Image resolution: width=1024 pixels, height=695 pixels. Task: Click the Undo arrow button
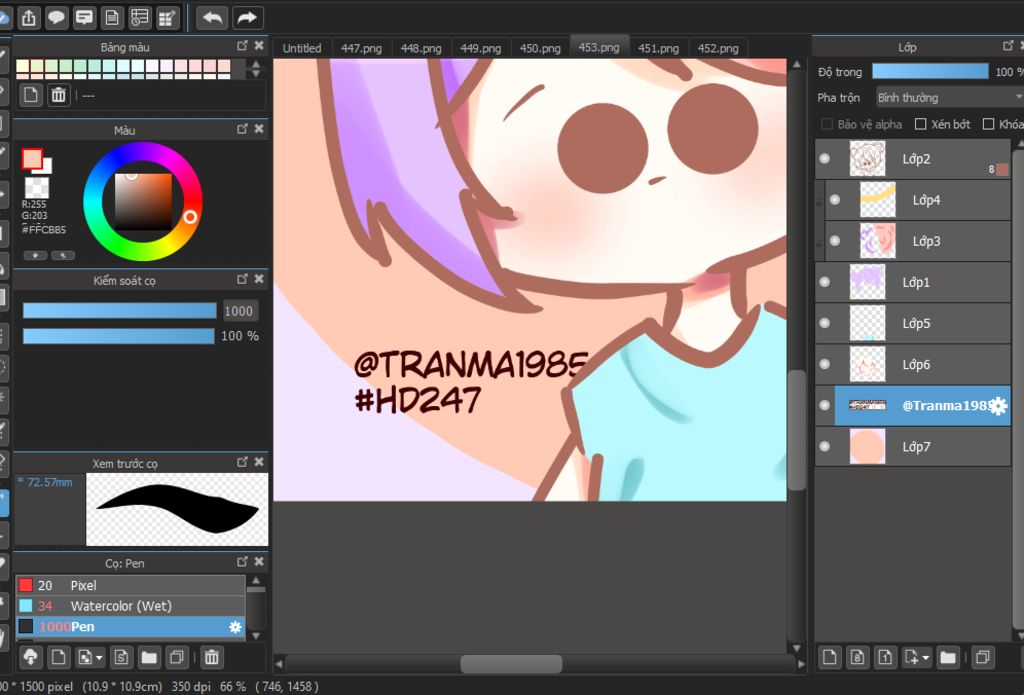coord(212,18)
